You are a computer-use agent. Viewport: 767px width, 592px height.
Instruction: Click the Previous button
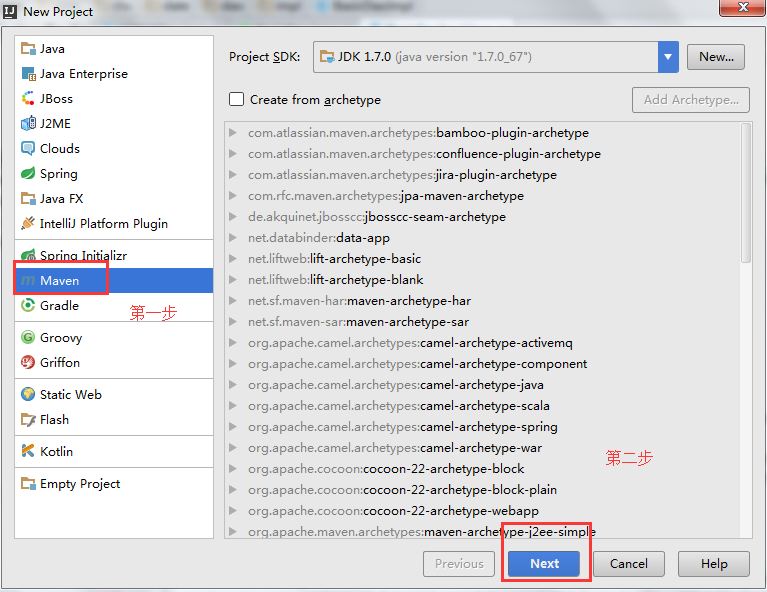459,564
